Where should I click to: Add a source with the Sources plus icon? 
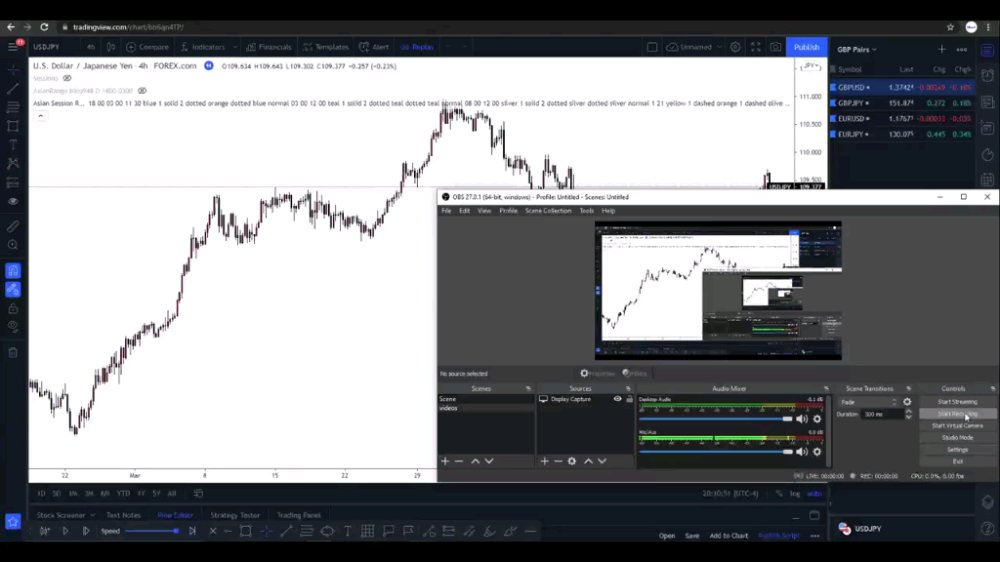545,461
